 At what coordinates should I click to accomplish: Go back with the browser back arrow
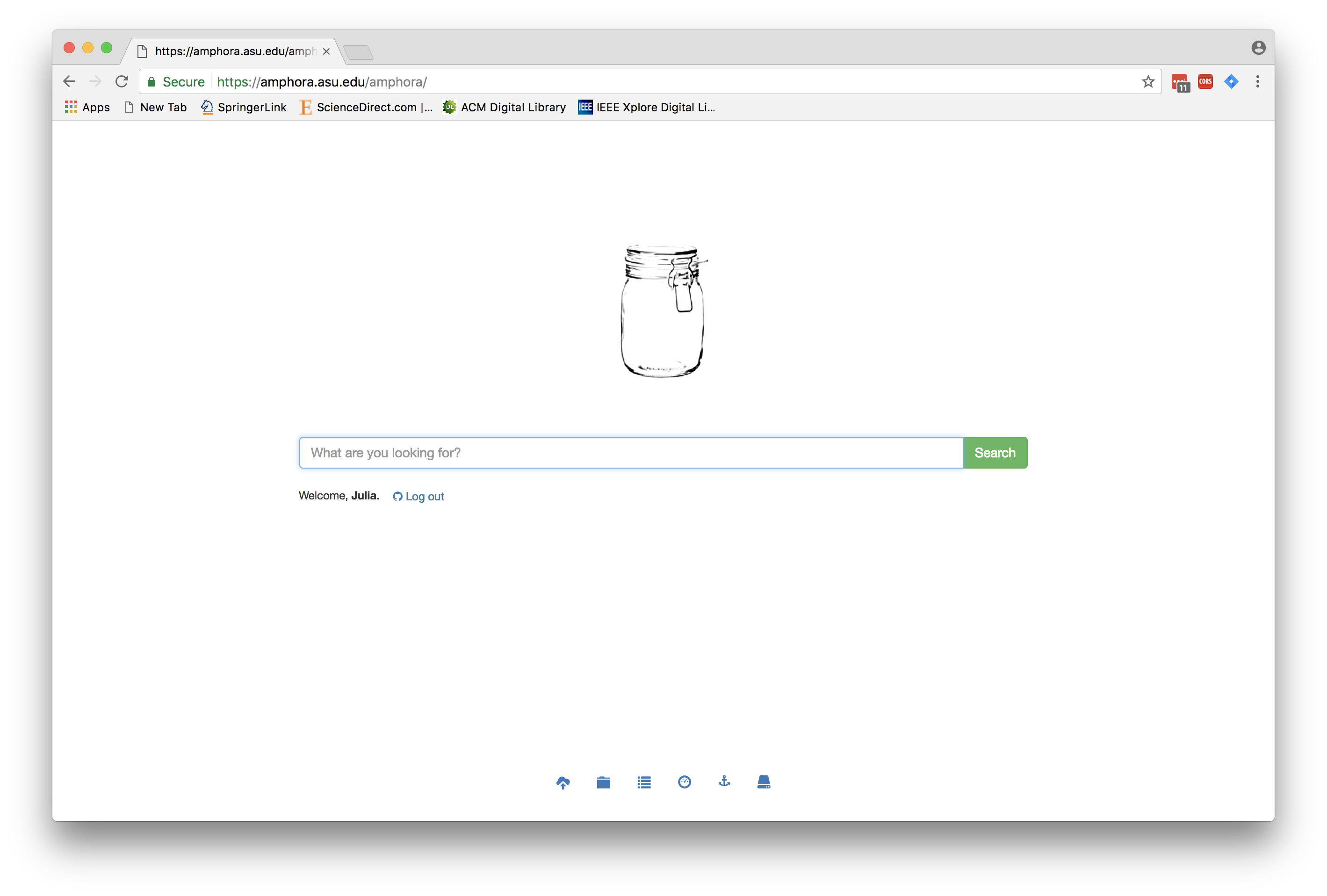click(69, 82)
